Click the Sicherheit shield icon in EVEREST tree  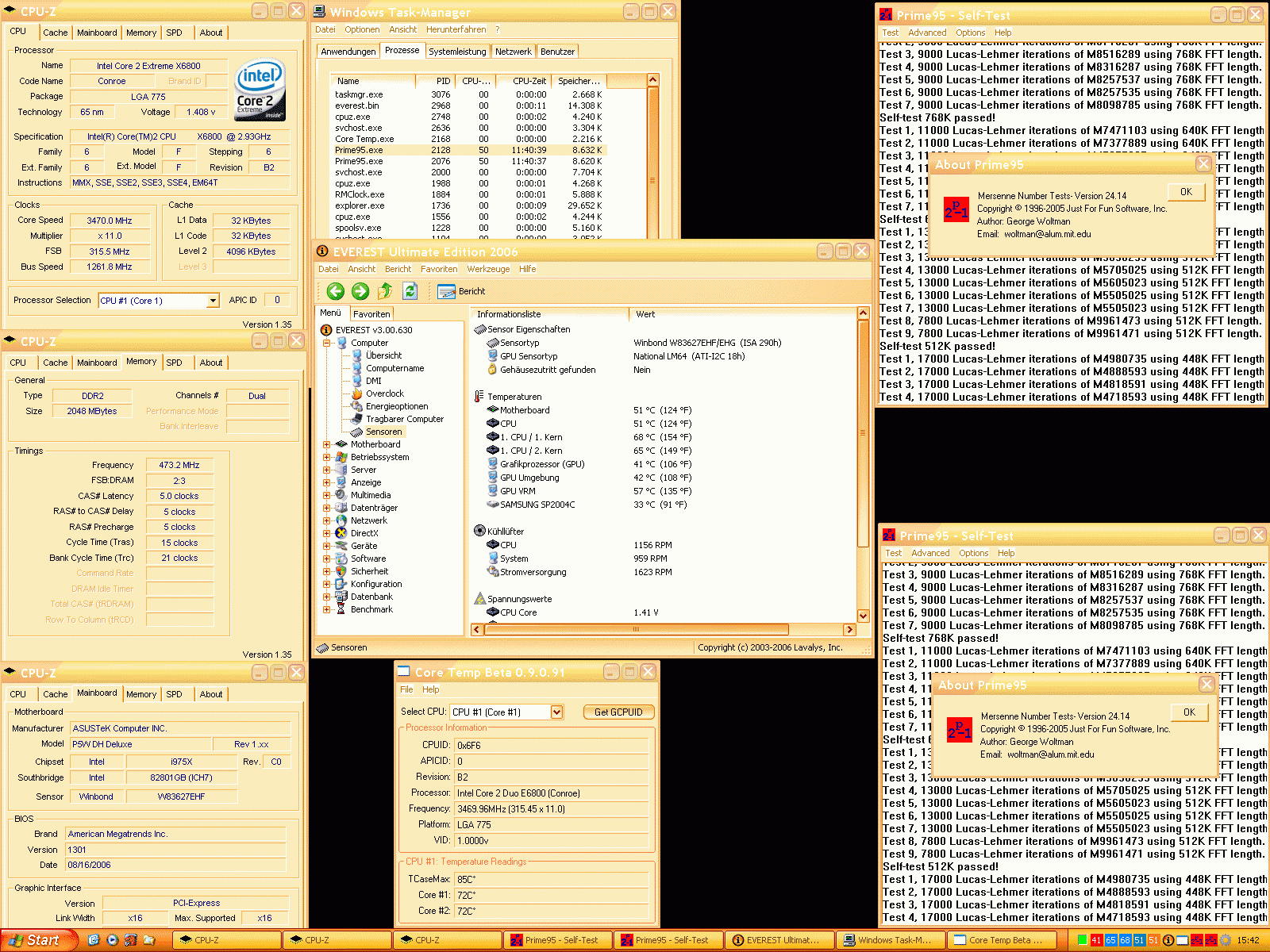tap(341, 571)
